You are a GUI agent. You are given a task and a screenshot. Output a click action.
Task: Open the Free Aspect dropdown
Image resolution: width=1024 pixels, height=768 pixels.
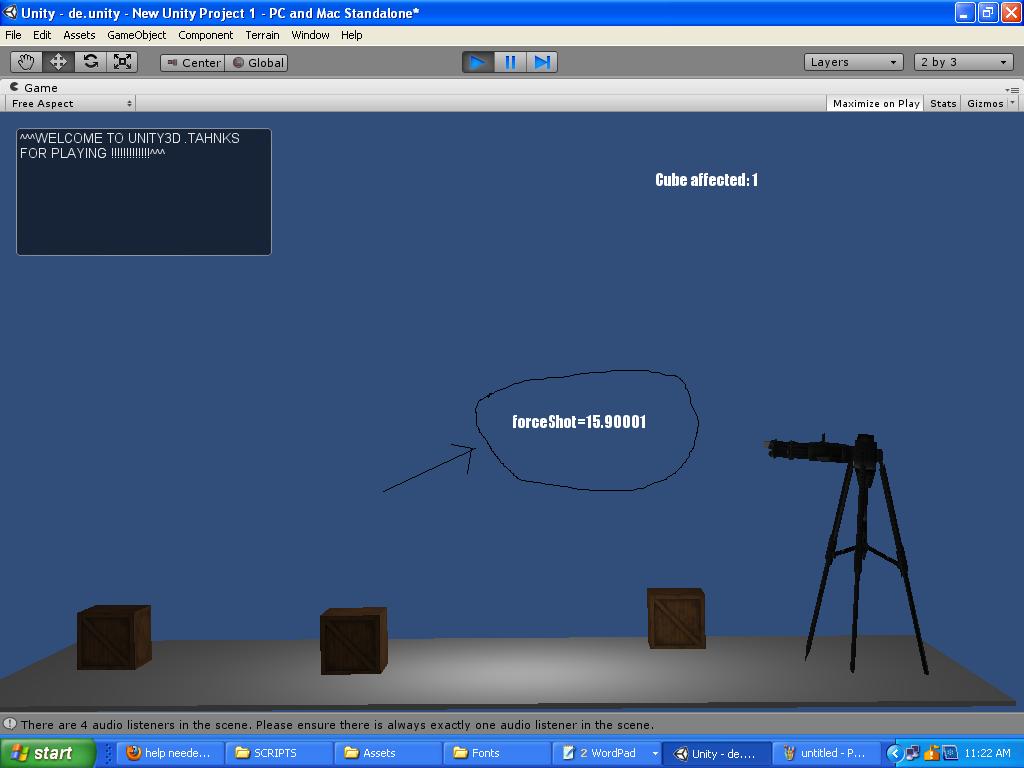[x=68, y=103]
